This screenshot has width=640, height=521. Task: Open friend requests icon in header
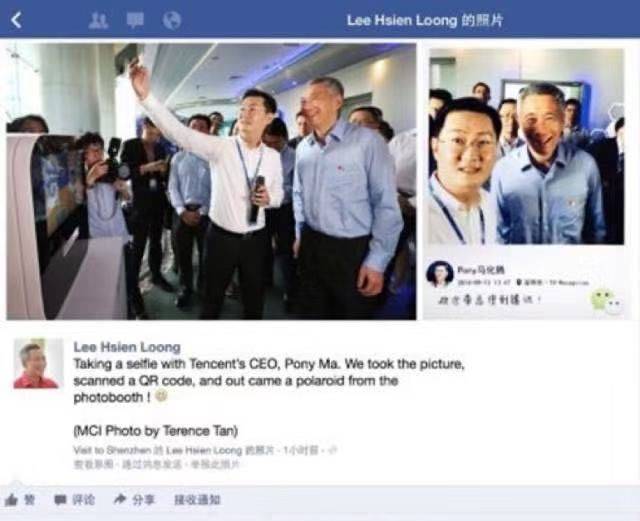click(x=98, y=20)
